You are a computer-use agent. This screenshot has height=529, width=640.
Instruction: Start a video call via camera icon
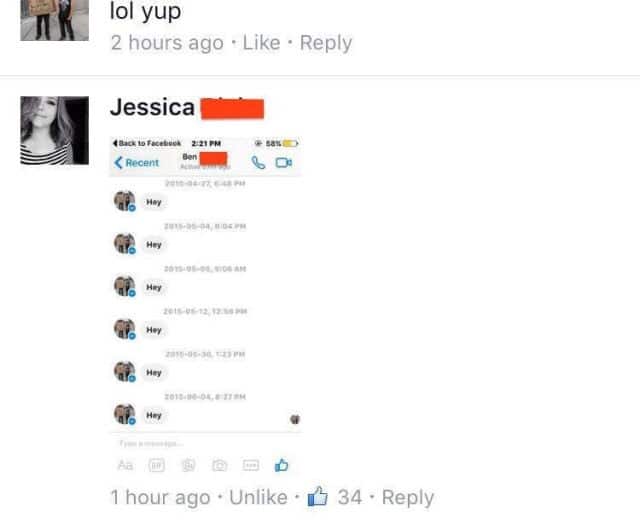283,163
